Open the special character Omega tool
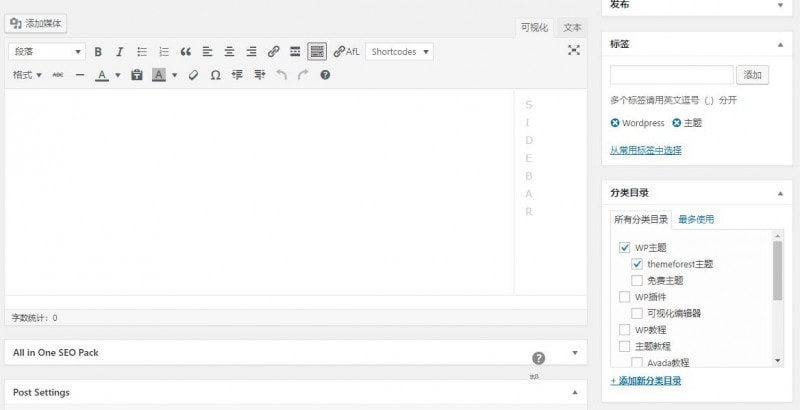This screenshot has width=800, height=410. [215, 75]
